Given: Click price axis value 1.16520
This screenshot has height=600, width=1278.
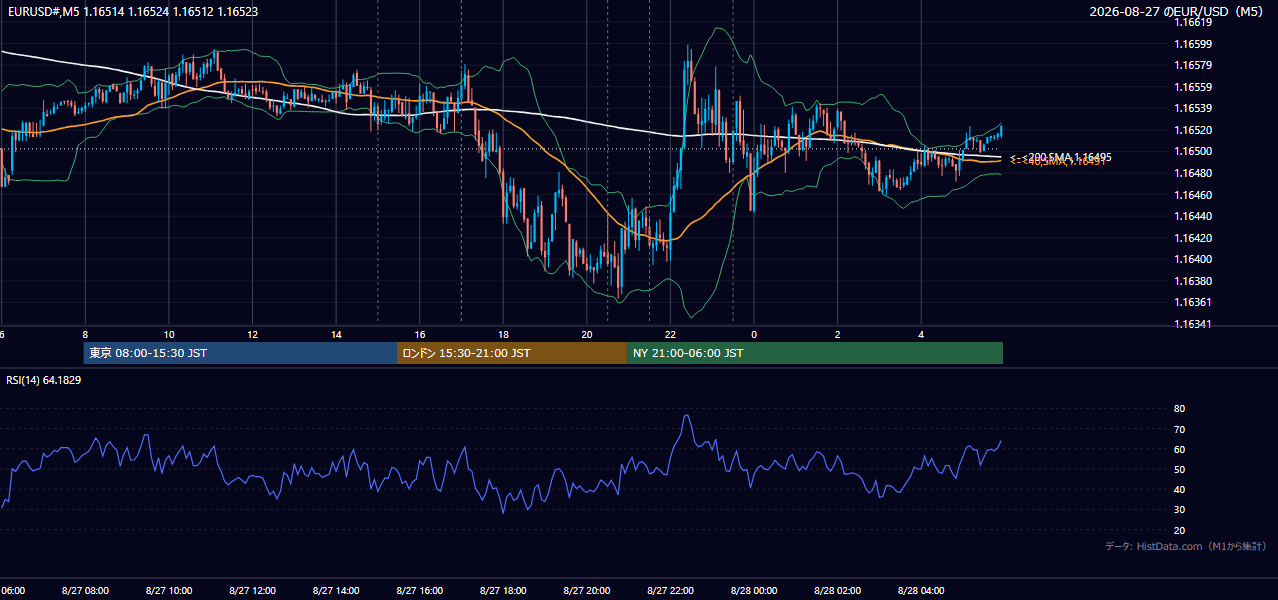Looking at the screenshot, I should pos(1192,130).
